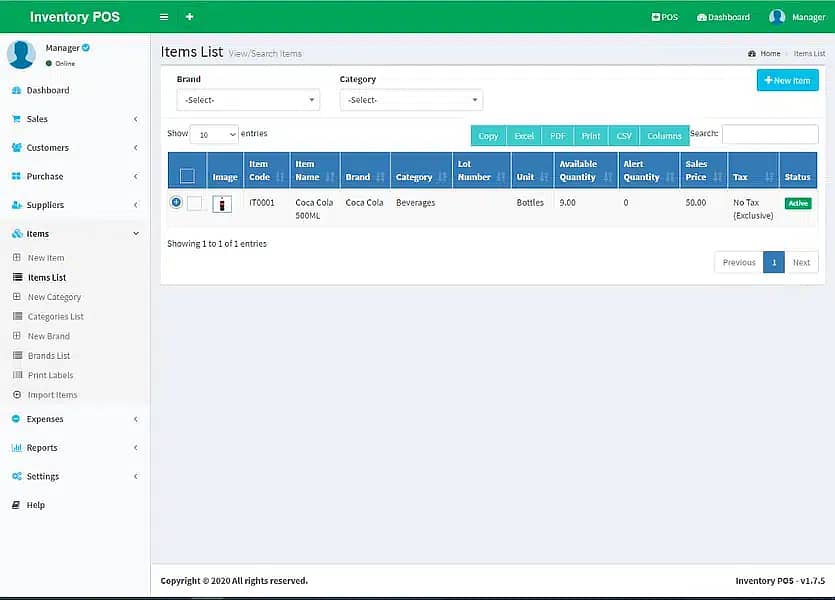Sort by Sales Price column
Image resolution: width=835 pixels, height=600 pixels.
(703, 170)
